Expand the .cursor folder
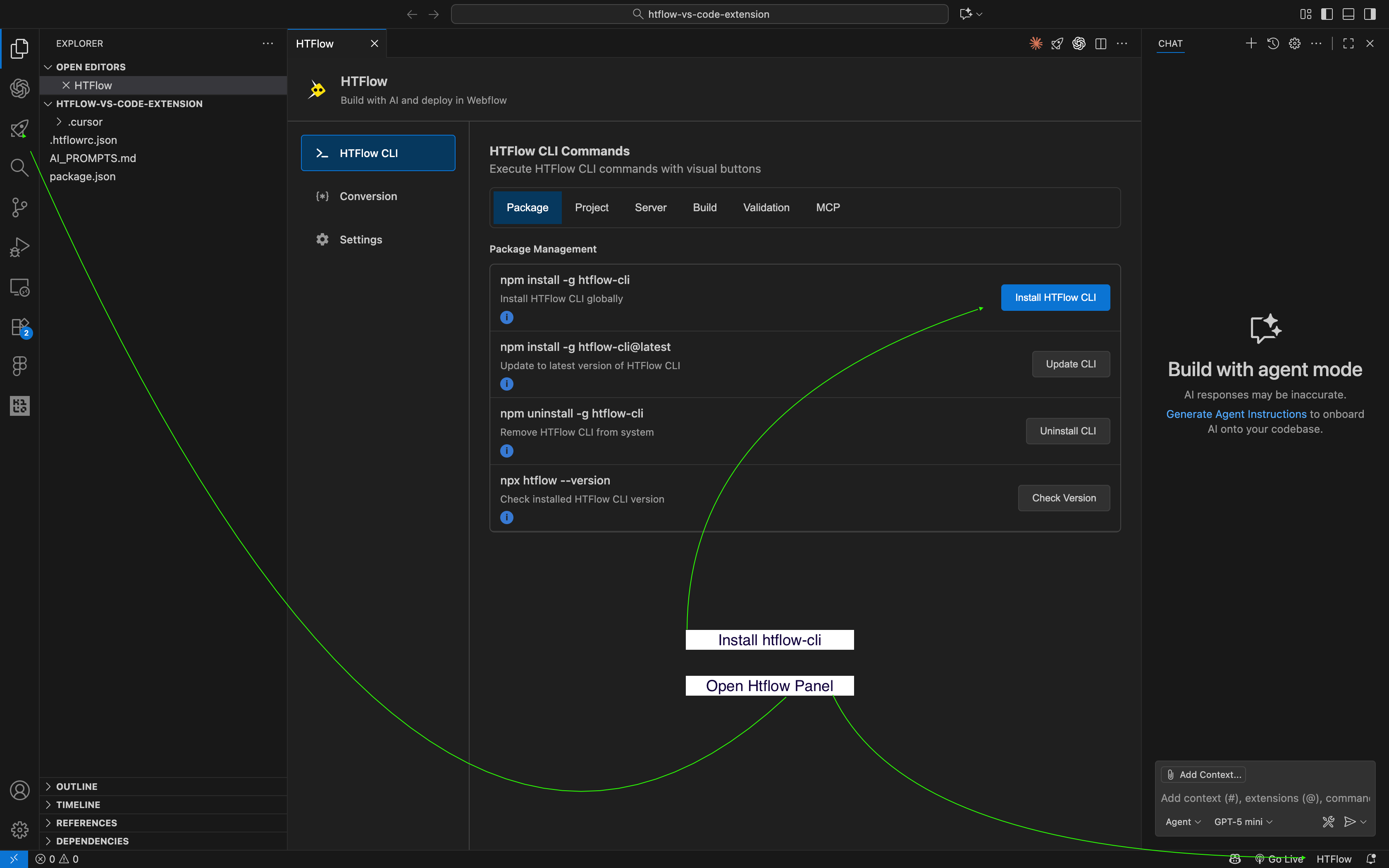The image size is (1389, 868). point(60,122)
